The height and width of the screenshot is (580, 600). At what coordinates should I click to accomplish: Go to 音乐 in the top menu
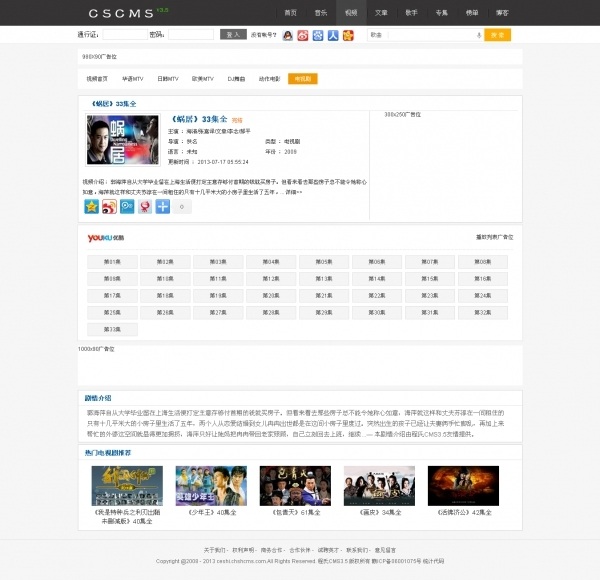click(320, 12)
